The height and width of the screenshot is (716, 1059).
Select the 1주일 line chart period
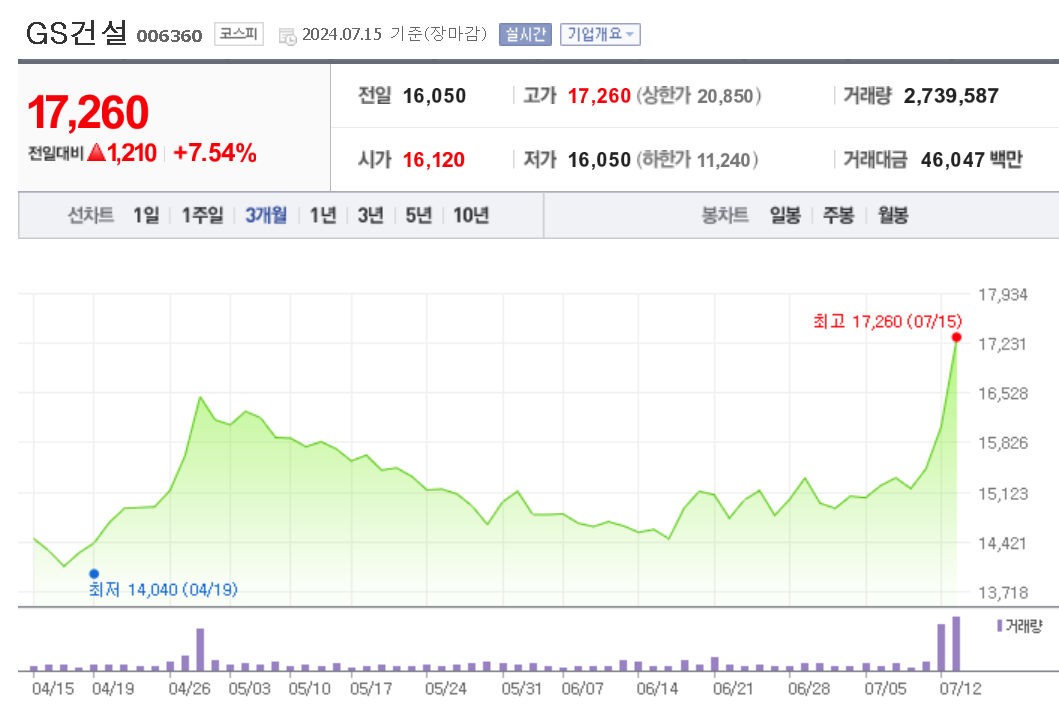pyautogui.click(x=203, y=215)
